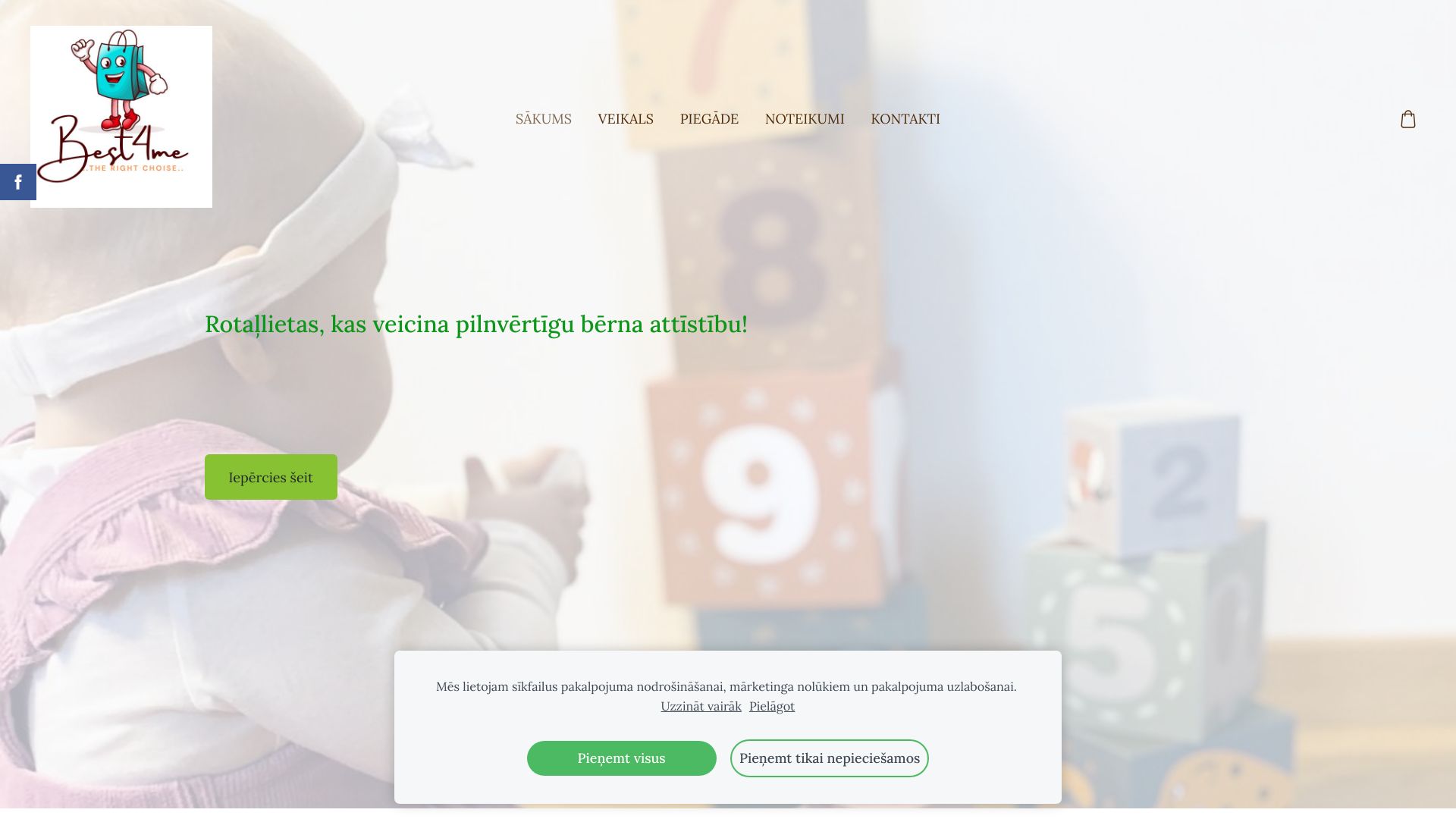Click the cookie notice message text
This screenshot has width=1456, height=819.
(x=726, y=686)
